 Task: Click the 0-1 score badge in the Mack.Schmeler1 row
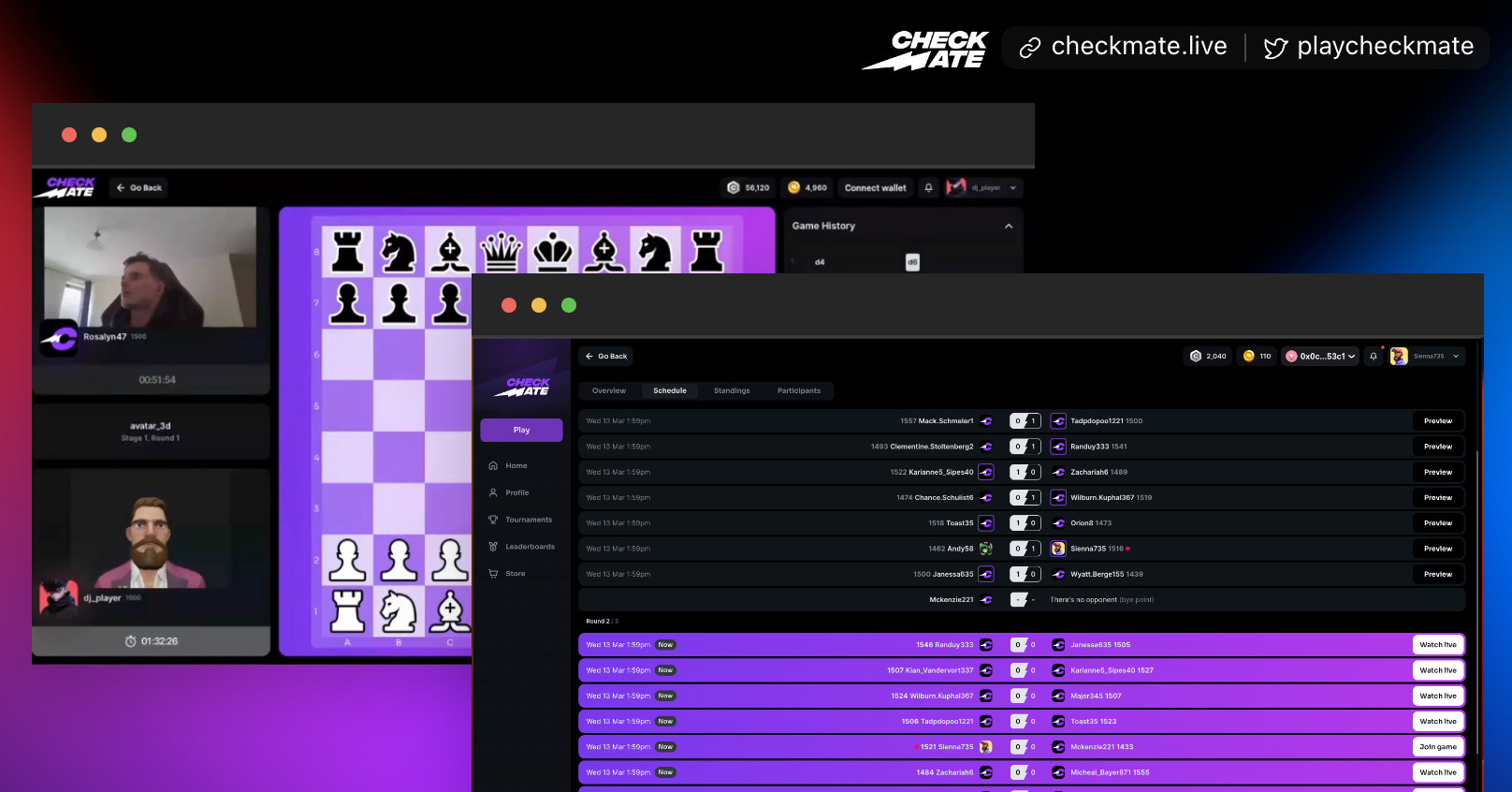(1025, 421)
